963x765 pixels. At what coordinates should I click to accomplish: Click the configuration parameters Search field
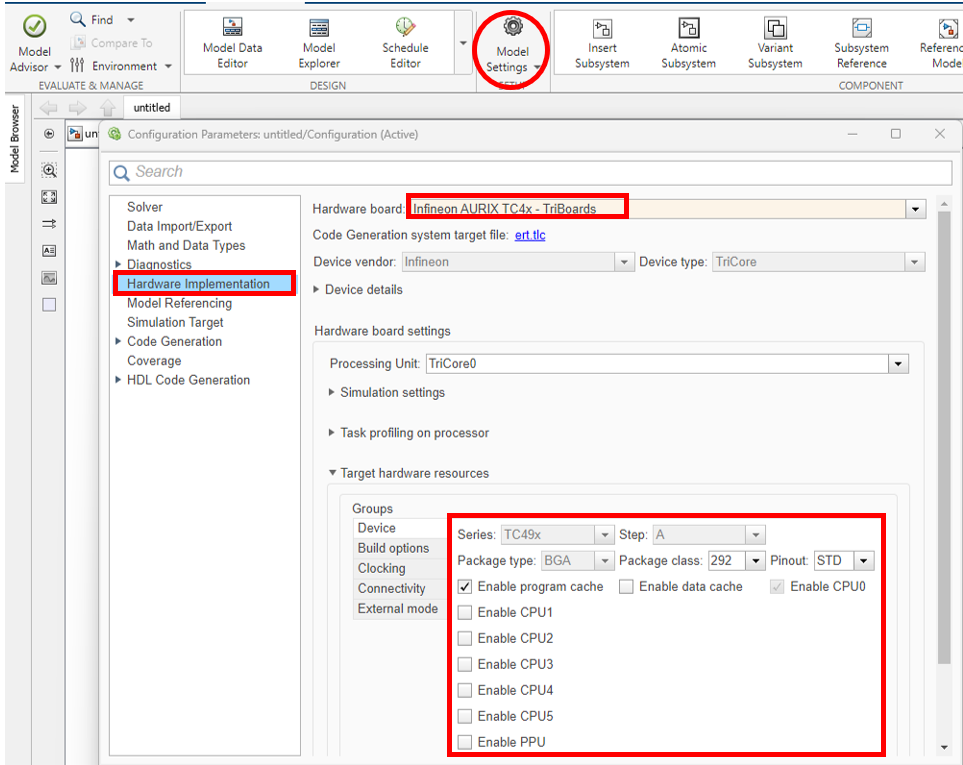530,172
